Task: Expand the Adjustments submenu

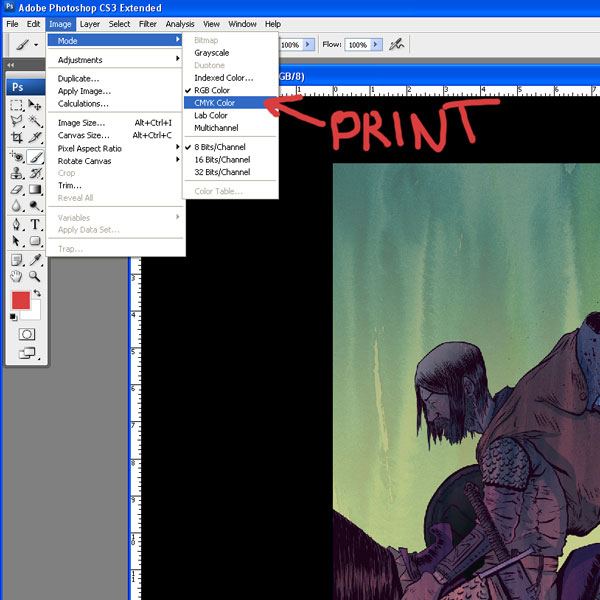Action: coord(114,60)
